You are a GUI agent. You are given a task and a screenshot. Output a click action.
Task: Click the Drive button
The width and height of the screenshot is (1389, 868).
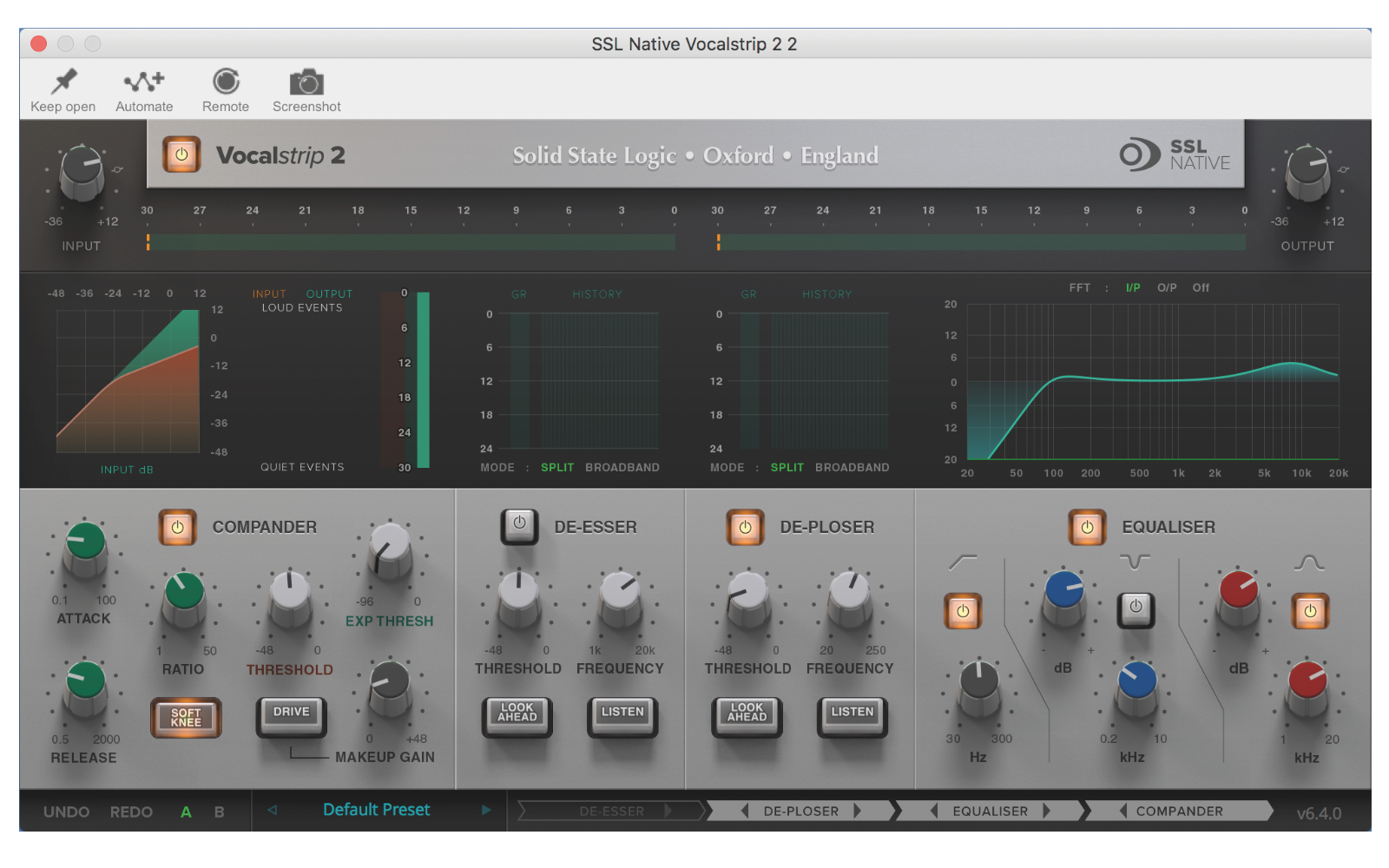pos(292,716)
